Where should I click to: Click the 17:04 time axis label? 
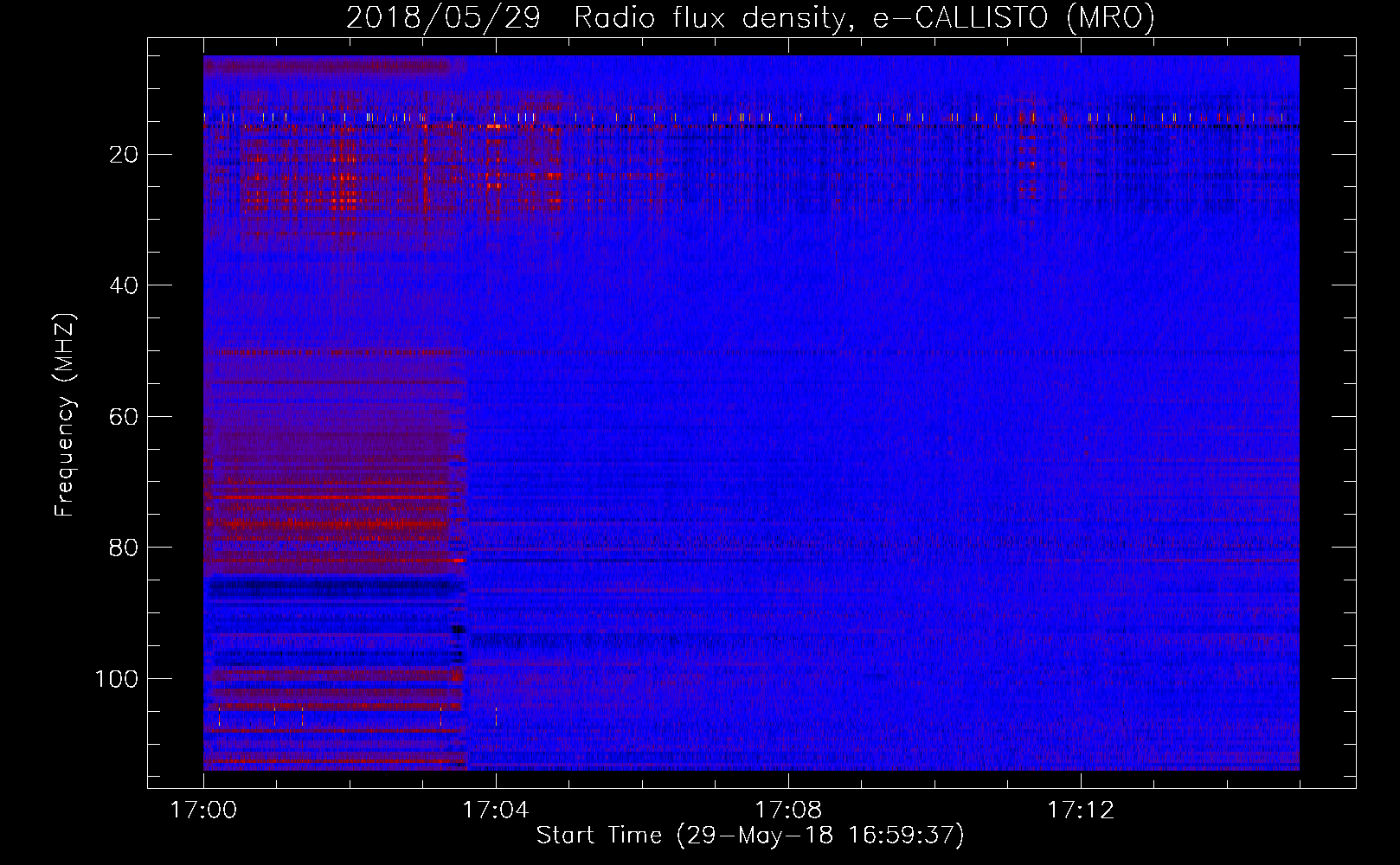click(496, 811)
